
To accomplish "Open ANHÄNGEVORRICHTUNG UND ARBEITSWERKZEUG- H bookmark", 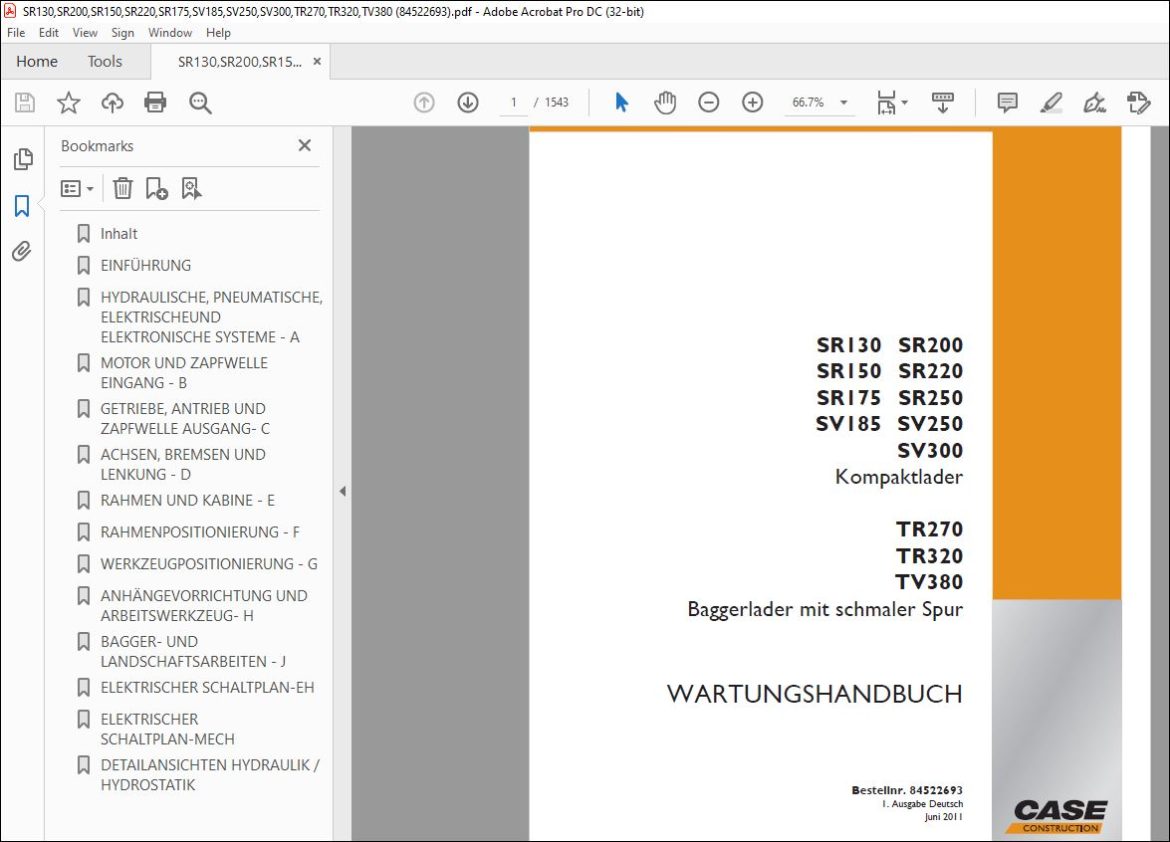I will point(204,605).
